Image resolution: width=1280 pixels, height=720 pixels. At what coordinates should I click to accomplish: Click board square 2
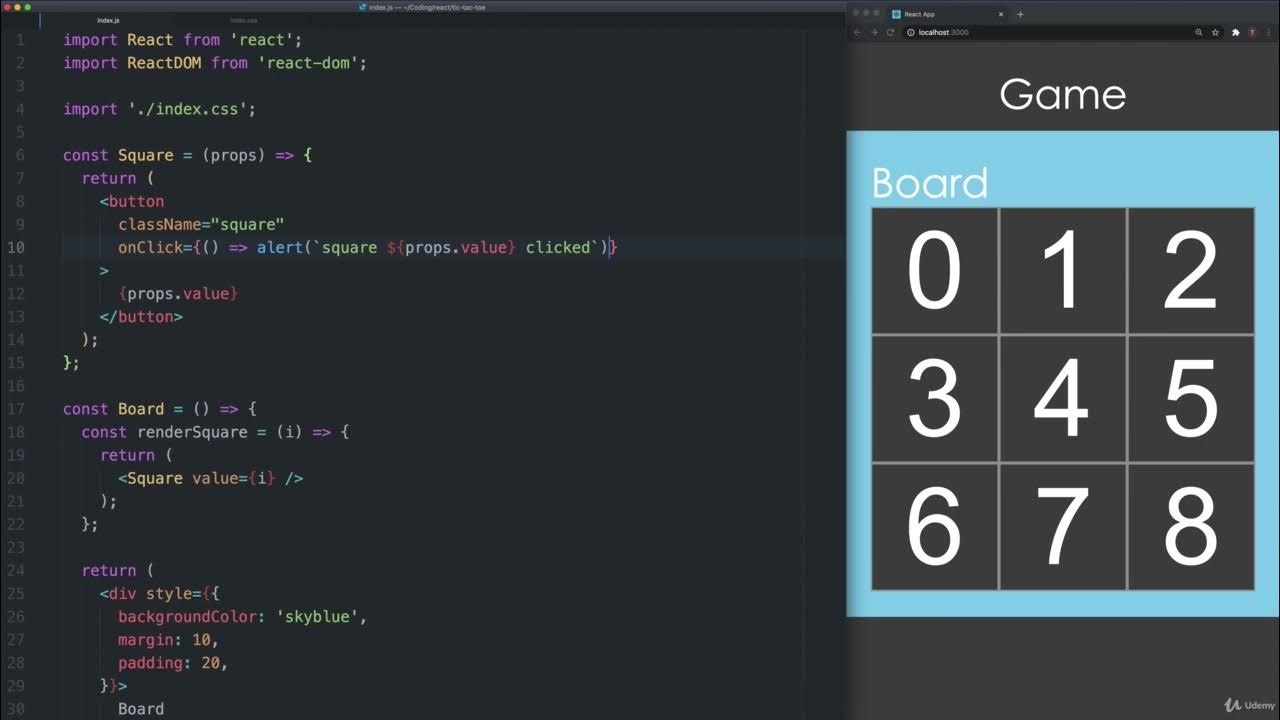(1190, 271)
